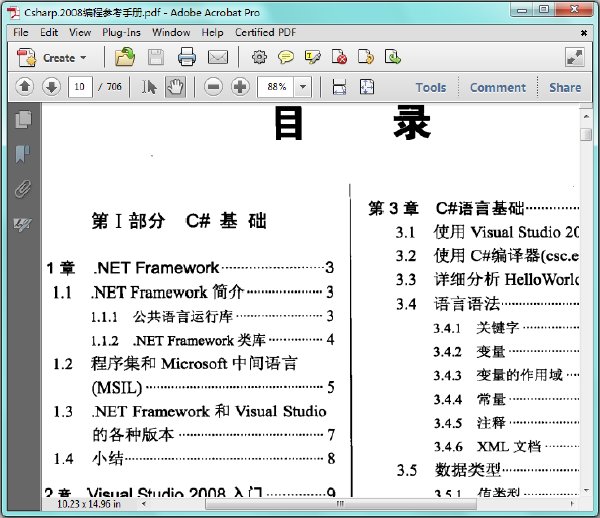Viewport: 600px width, 518px height.
Task: Open the Edit menu
Action: pyautogui.click(x=49, y=33)
